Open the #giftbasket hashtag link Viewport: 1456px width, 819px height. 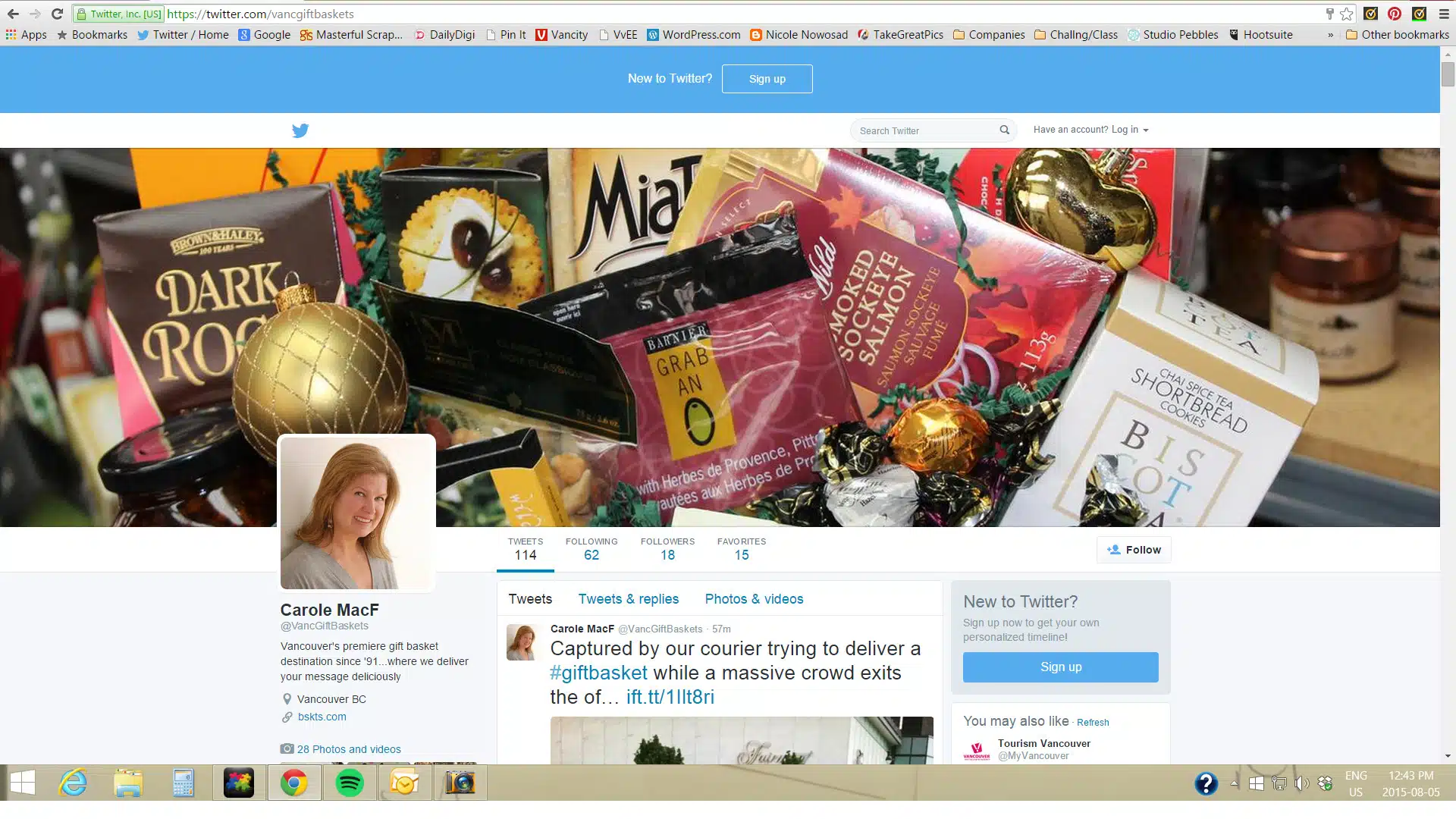[598, 673]
